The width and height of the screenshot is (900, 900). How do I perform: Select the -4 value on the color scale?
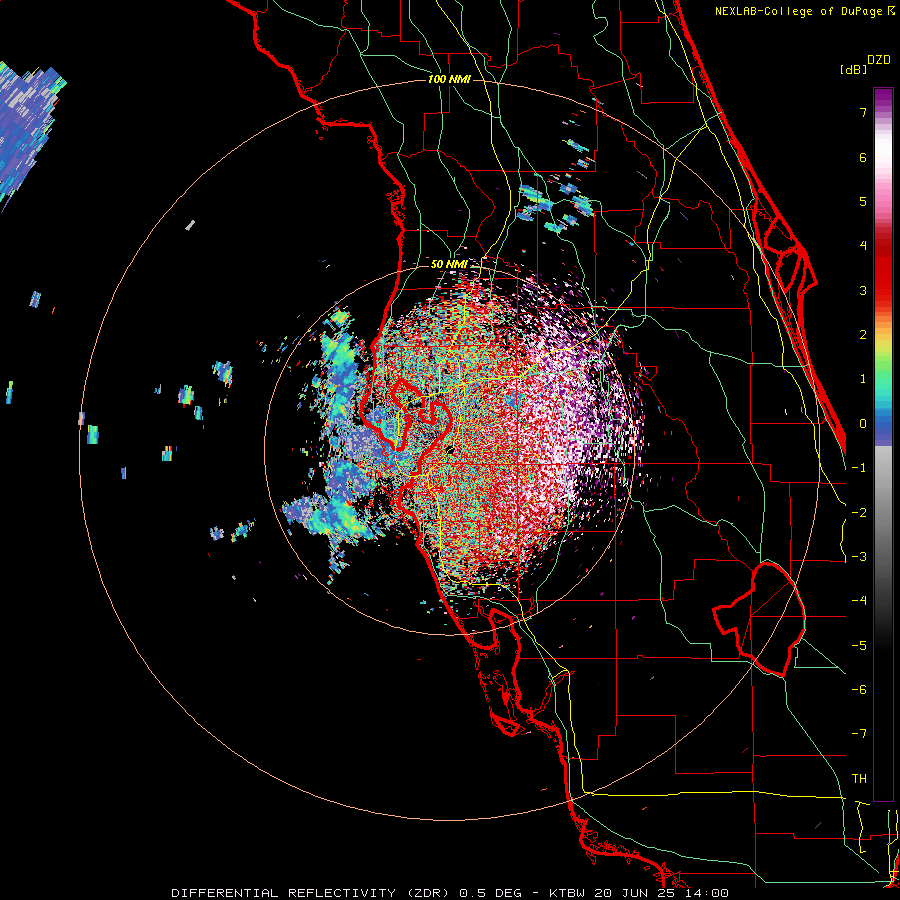[x=859, y=601]
